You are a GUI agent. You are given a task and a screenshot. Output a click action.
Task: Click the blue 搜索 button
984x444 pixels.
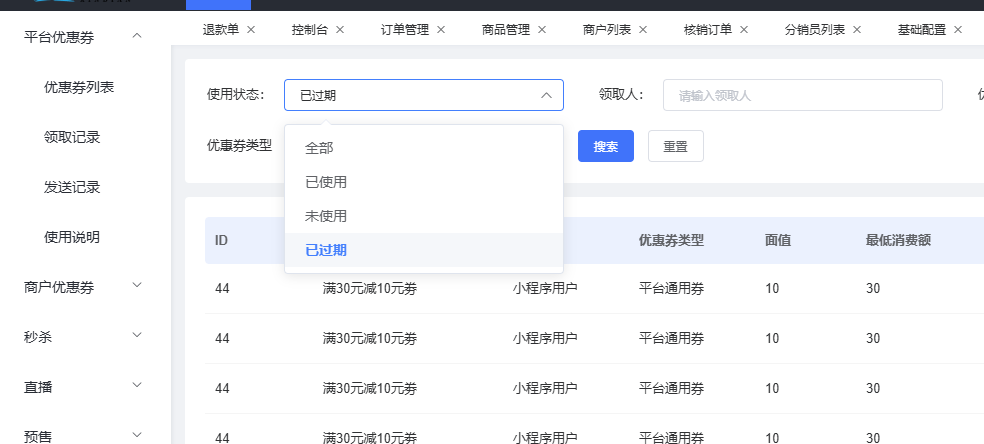click(x=606, y=146)
